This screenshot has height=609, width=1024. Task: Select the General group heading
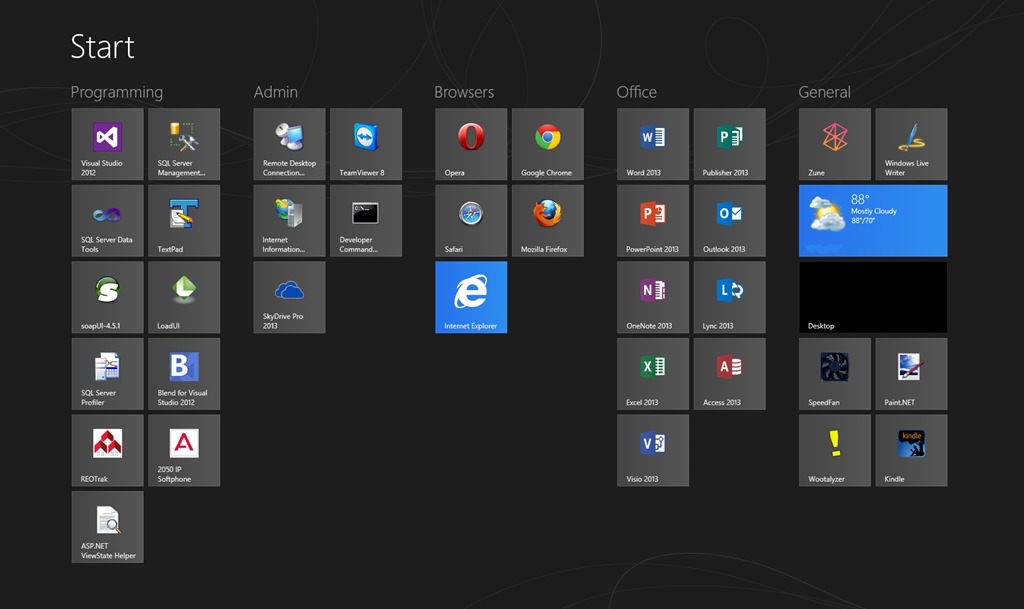point(824,92)
